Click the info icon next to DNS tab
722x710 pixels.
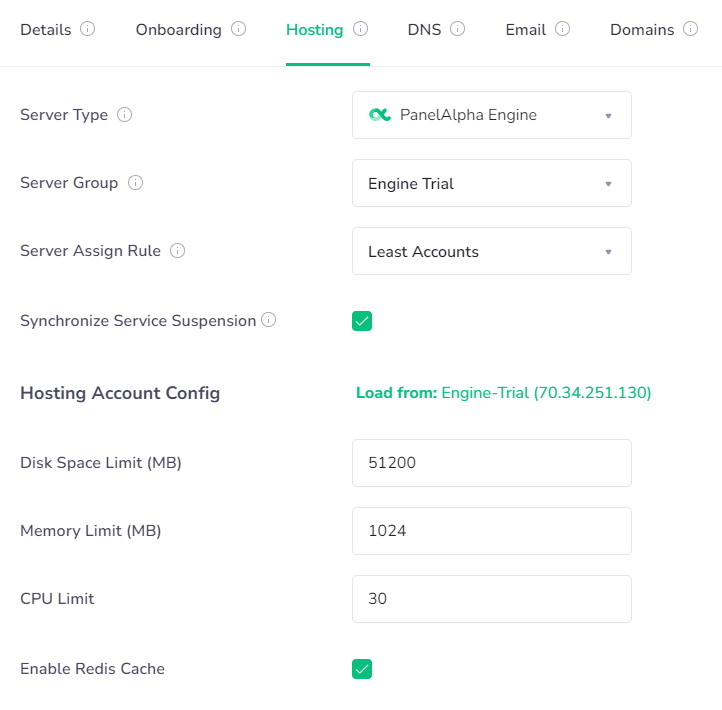(x=457, y=29)
